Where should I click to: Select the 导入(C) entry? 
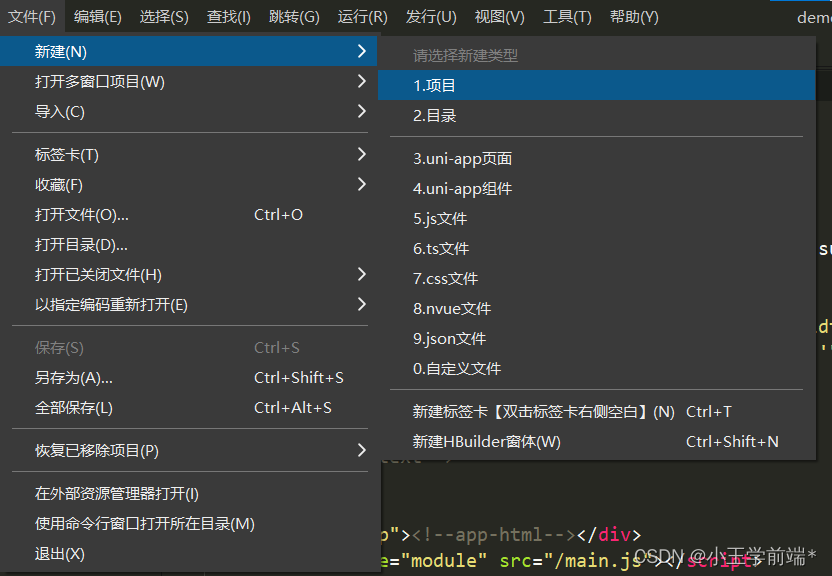[x=188, y=112]
